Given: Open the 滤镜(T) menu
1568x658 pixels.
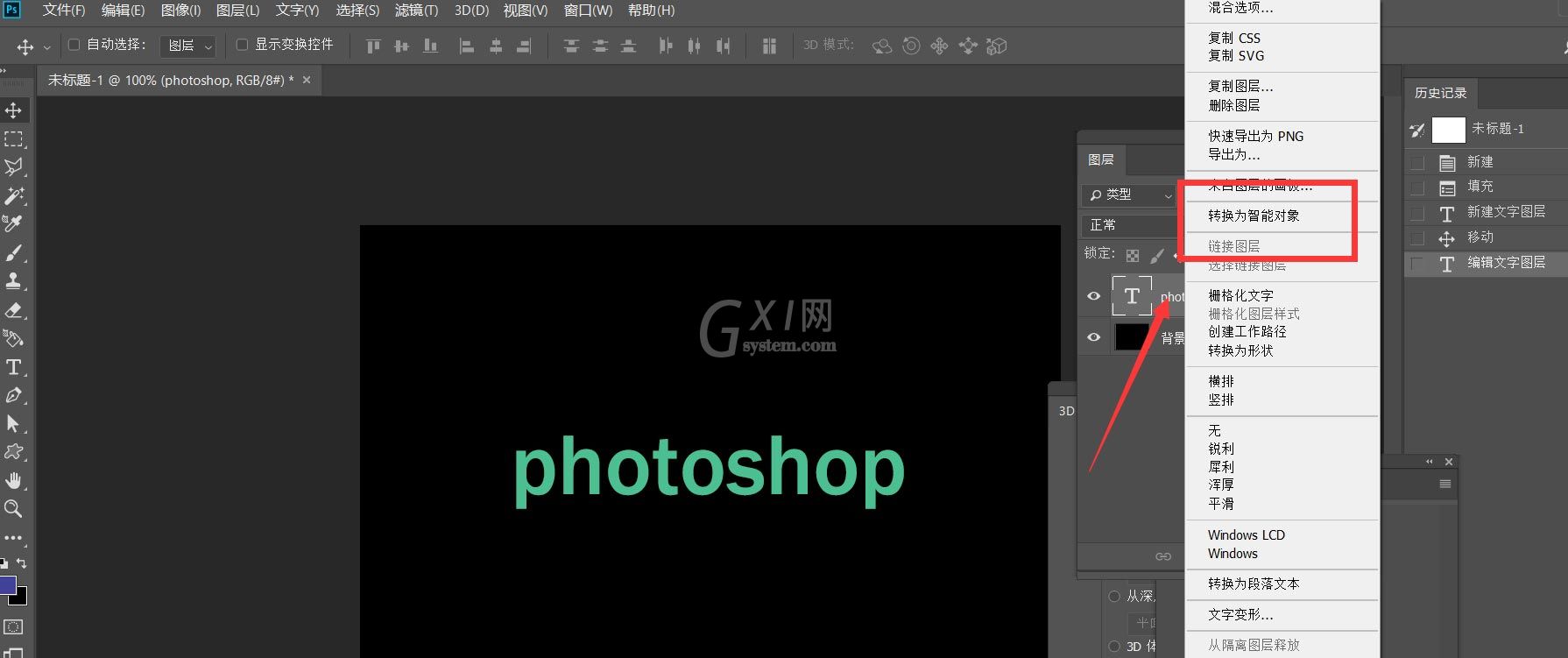Looking at the screenshot, I should click(x=416, y=11).
